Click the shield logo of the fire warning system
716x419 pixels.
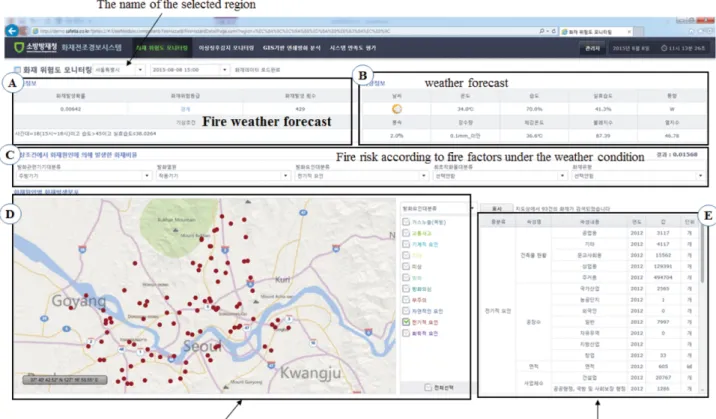(19, 47)
